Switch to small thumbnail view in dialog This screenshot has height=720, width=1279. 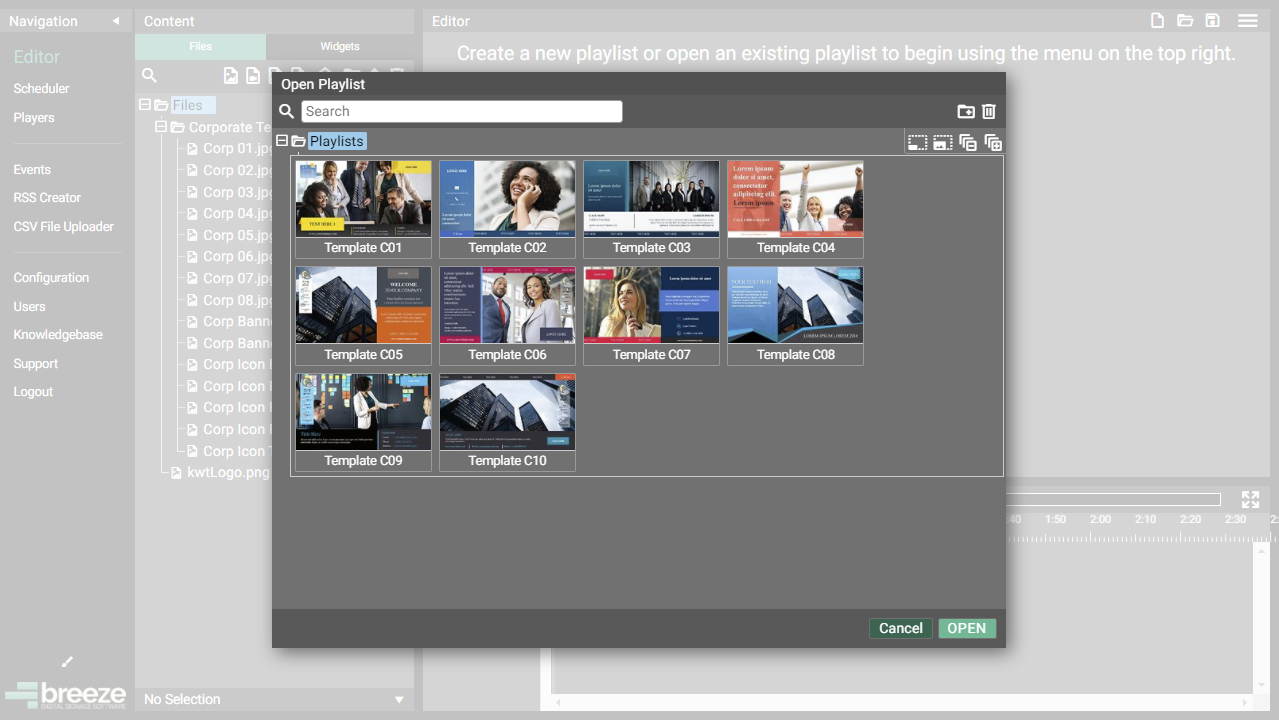(x=917, y=143)
